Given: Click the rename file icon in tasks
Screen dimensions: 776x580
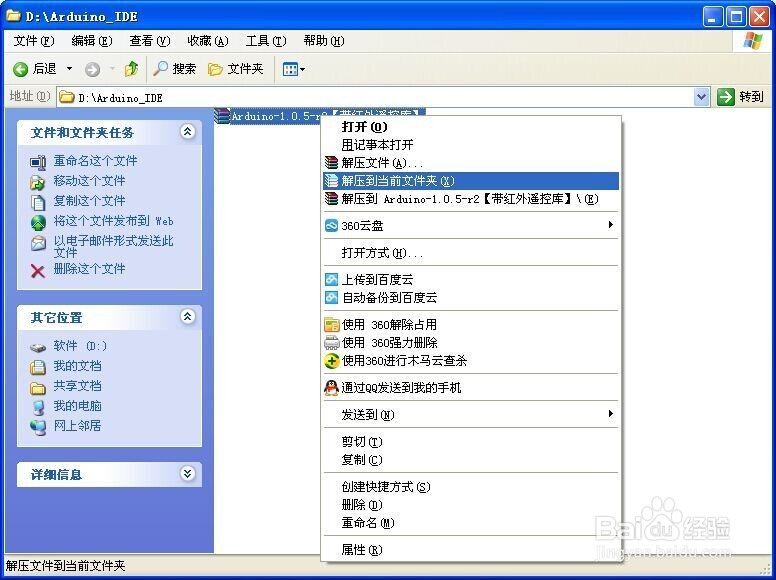Looking at the screenshot, I should click(x=38, y=162).
